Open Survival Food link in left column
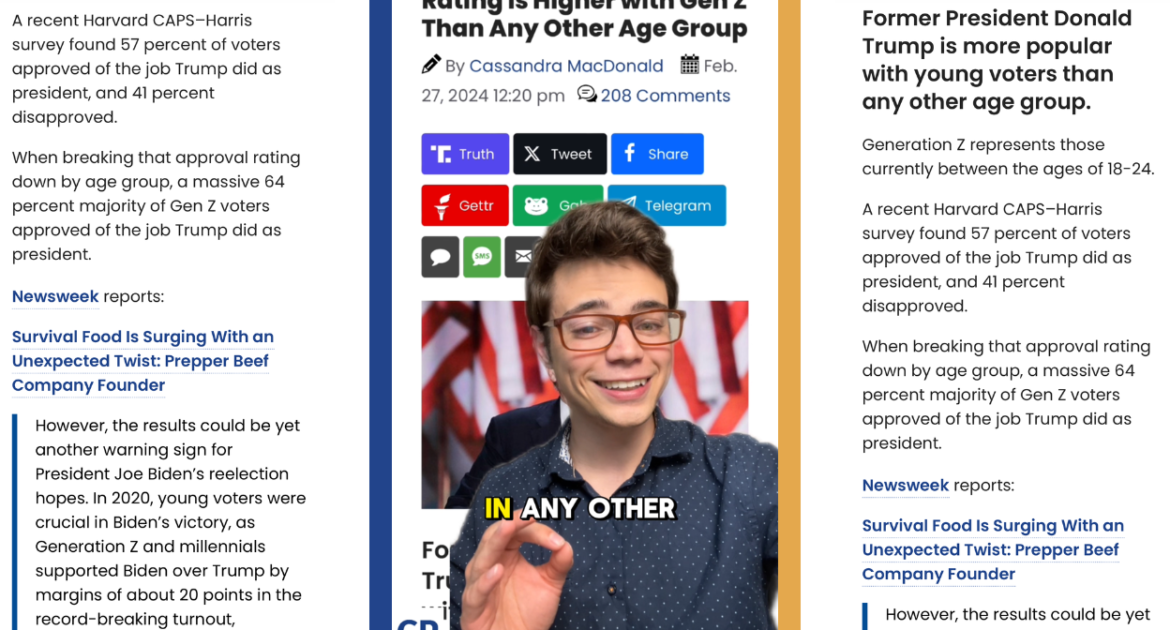Image resolution: width=1170 pixels, height=630 pixels. tap(143, 361)
